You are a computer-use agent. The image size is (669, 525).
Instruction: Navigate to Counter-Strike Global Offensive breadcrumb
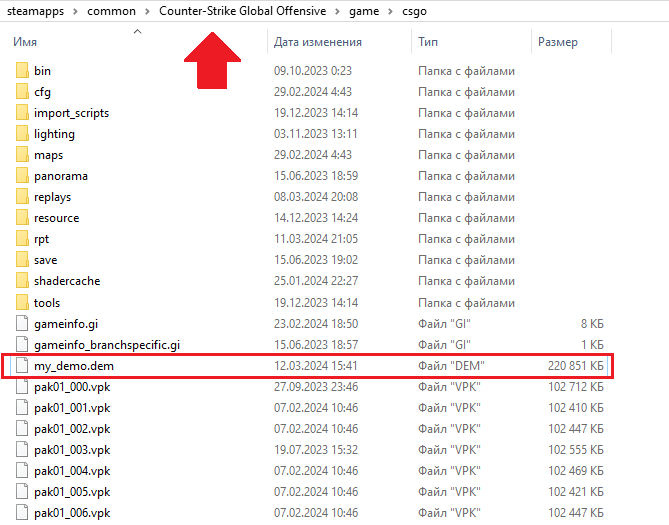point(242,11)
